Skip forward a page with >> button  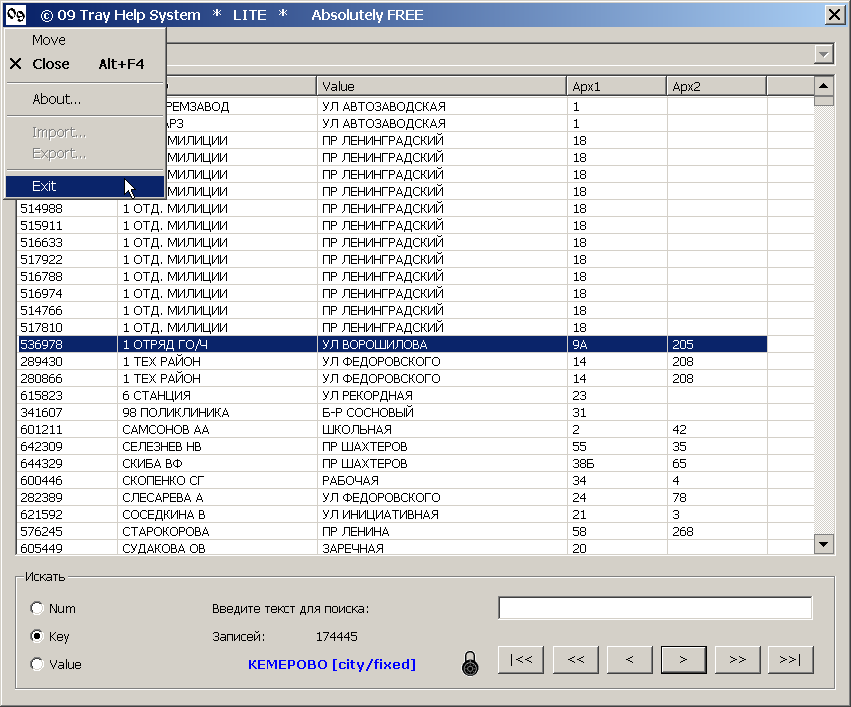(x=737, y=660)
